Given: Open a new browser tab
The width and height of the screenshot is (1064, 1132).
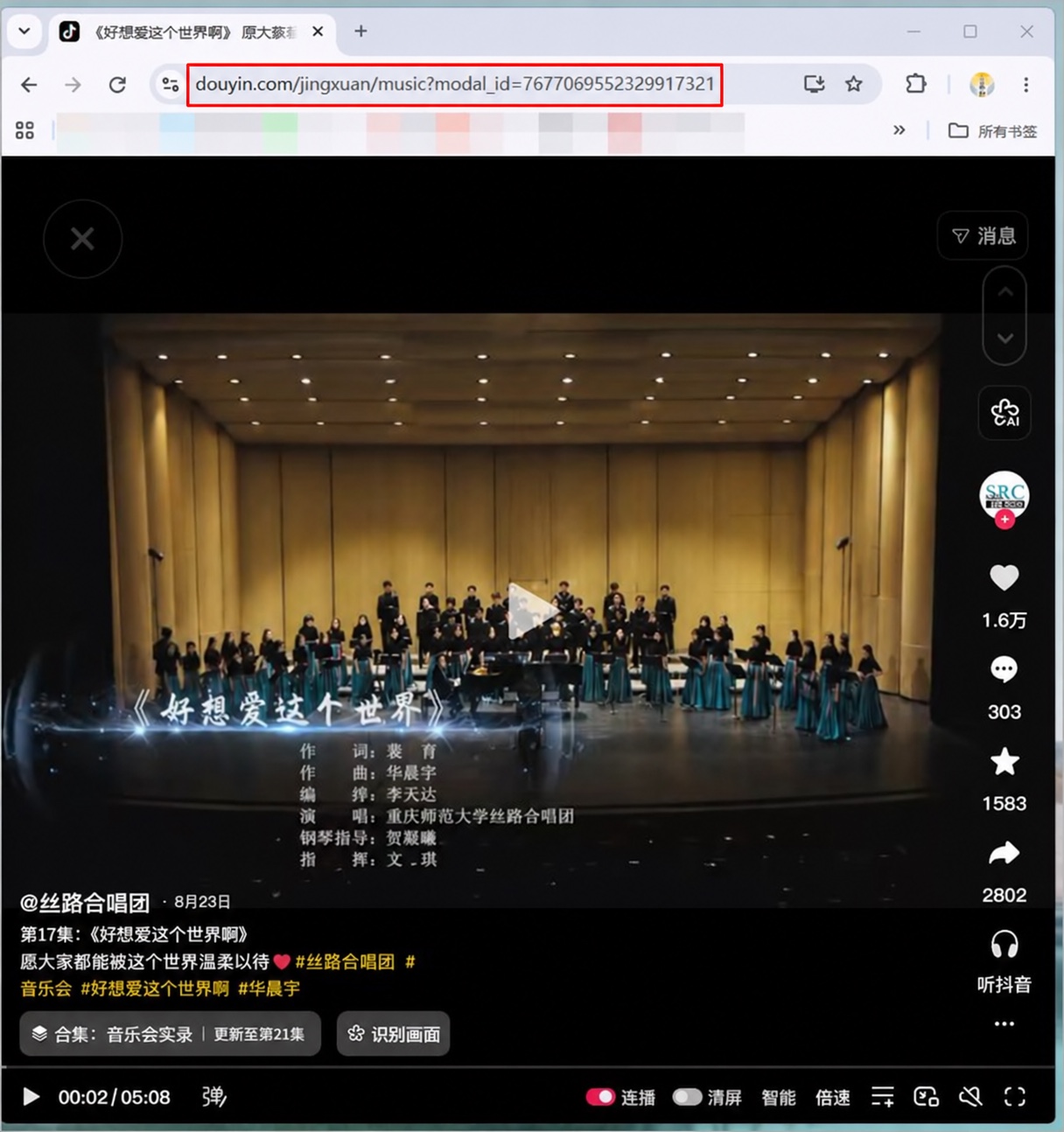Looking at the screenshot, I should click(x=360, y=31).
